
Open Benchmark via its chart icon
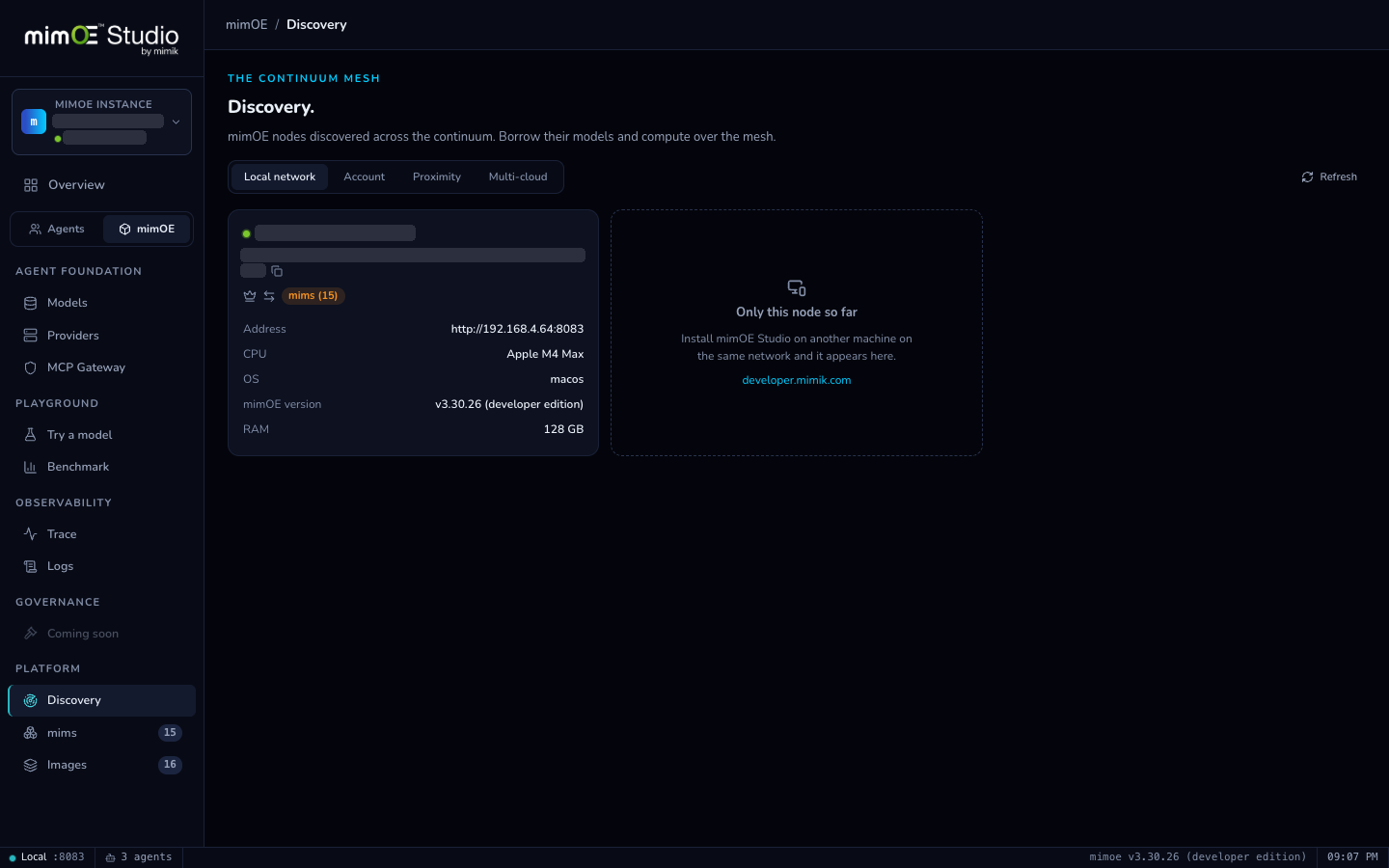click(31, 467)
